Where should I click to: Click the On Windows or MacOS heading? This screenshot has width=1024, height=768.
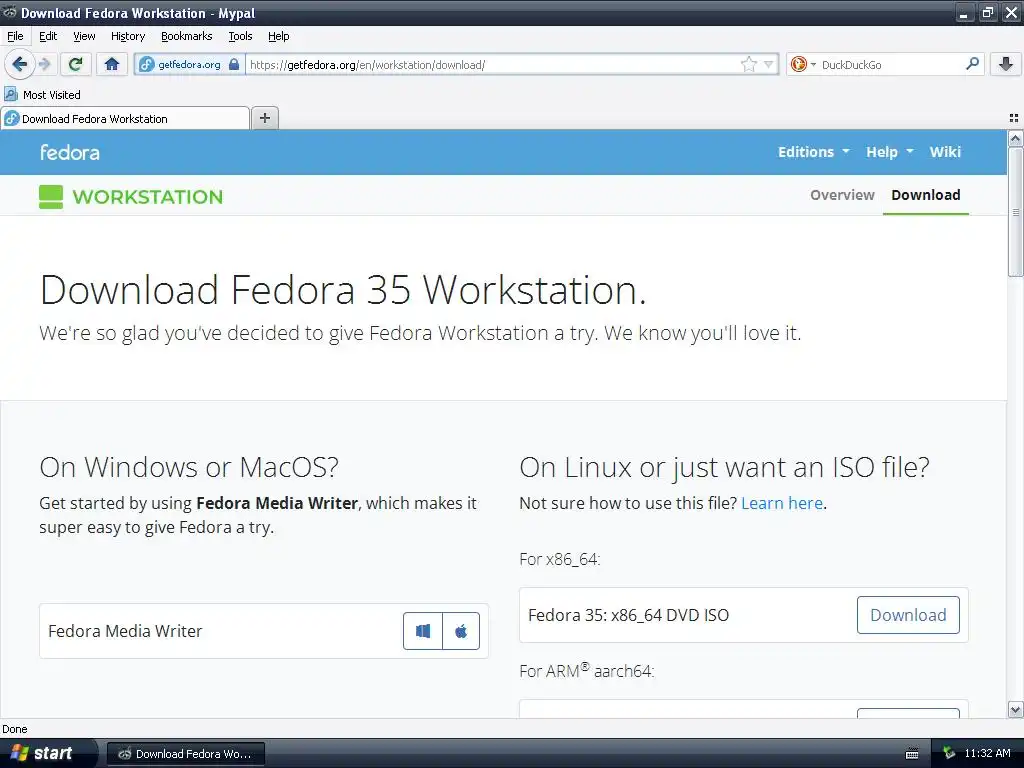click(x=189, y=467)
